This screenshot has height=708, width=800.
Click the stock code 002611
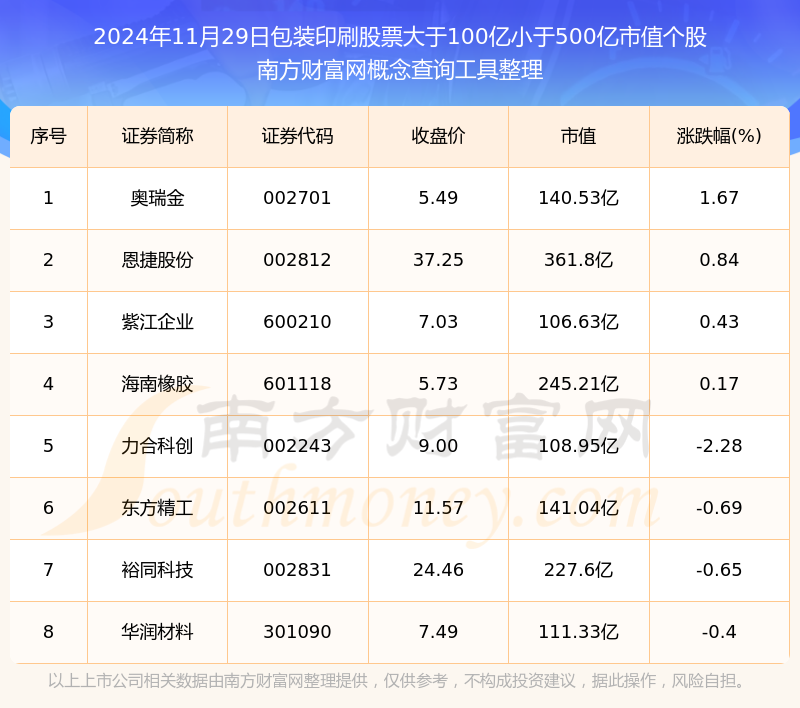point(297,508)
